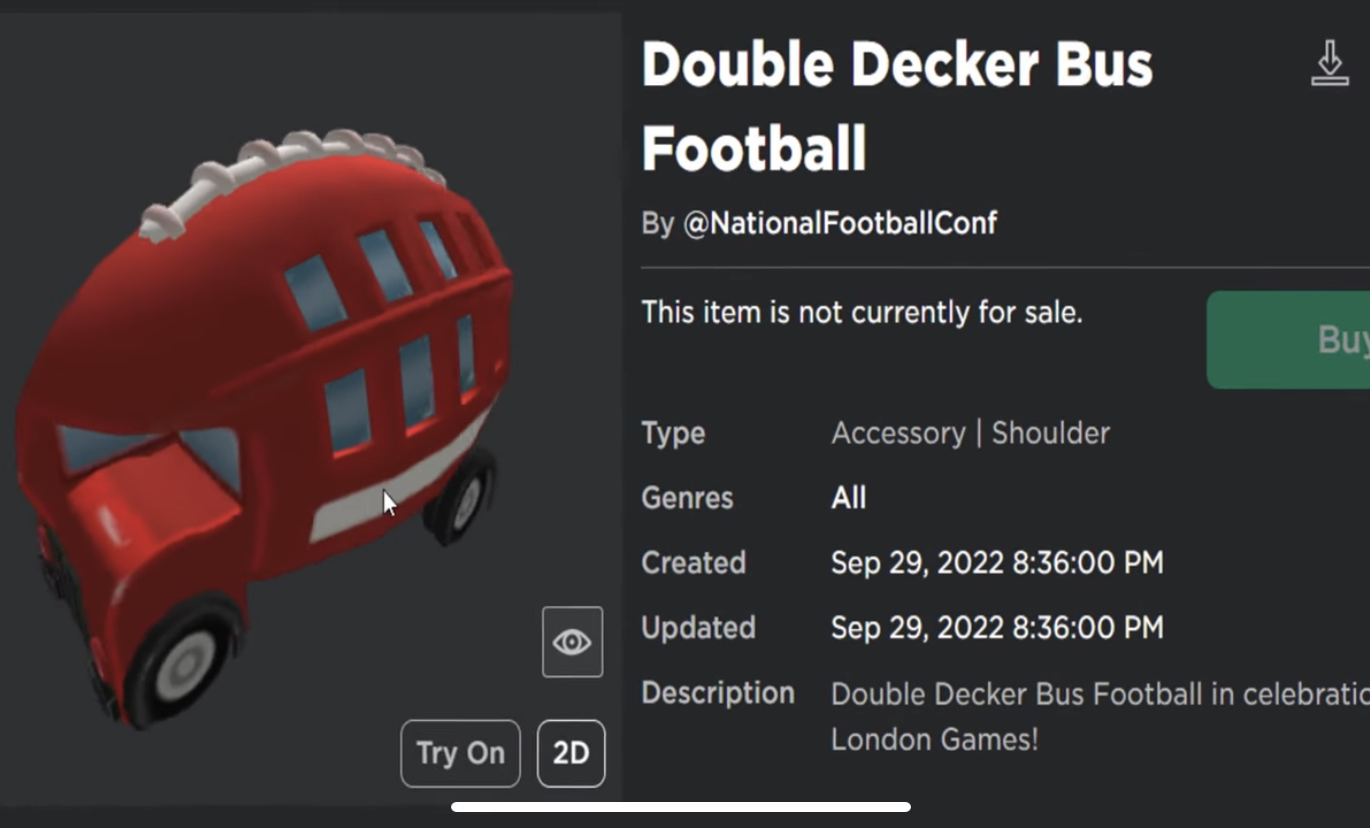Click the Genres field label
Viewport: 1370px width, 828px height.
click(x=687, y=498)
